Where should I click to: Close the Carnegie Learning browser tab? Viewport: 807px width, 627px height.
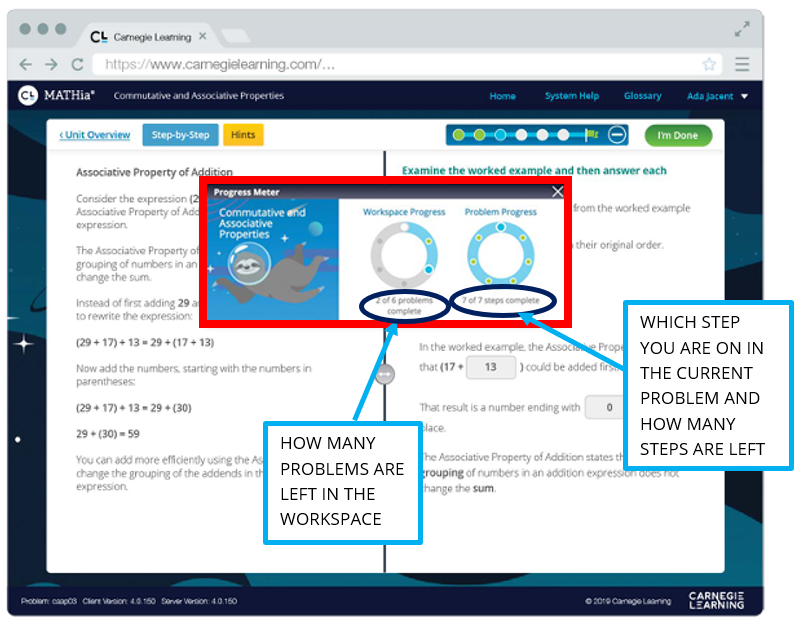click(x=203, y=36)
